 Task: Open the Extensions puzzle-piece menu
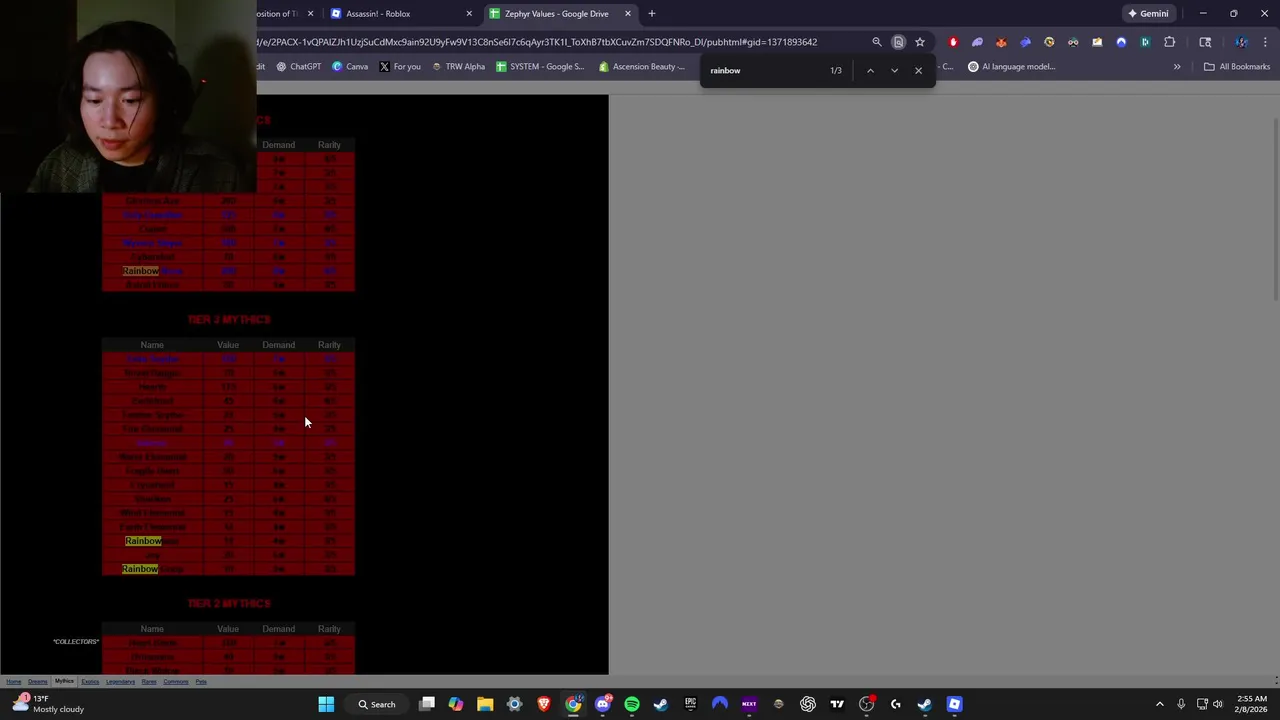click(x=1169, y=42)
